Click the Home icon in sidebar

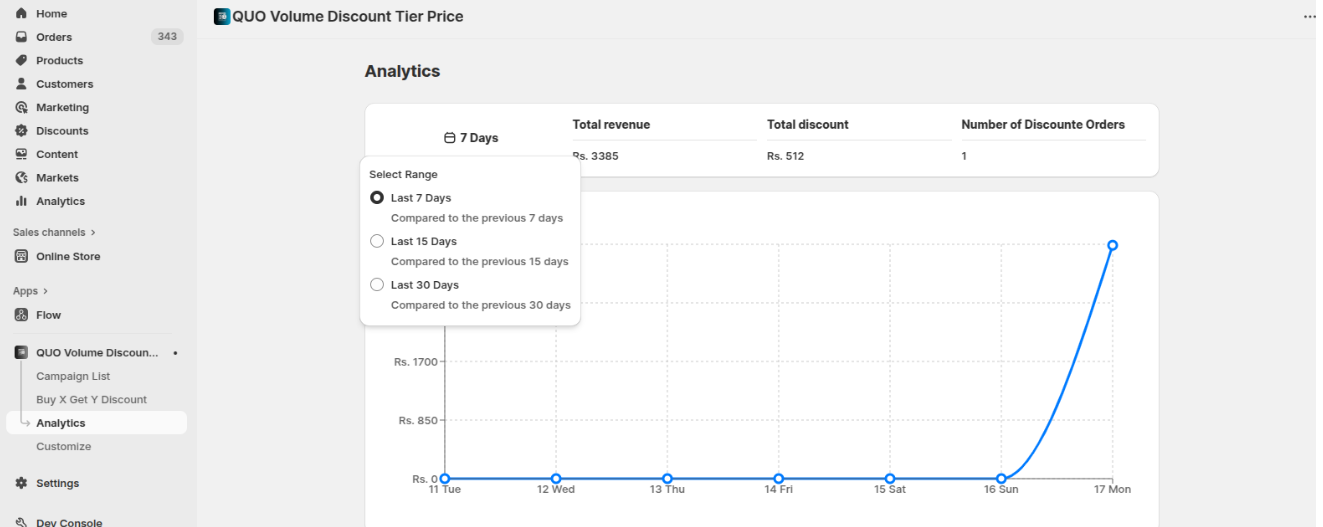tap(21, 14)
